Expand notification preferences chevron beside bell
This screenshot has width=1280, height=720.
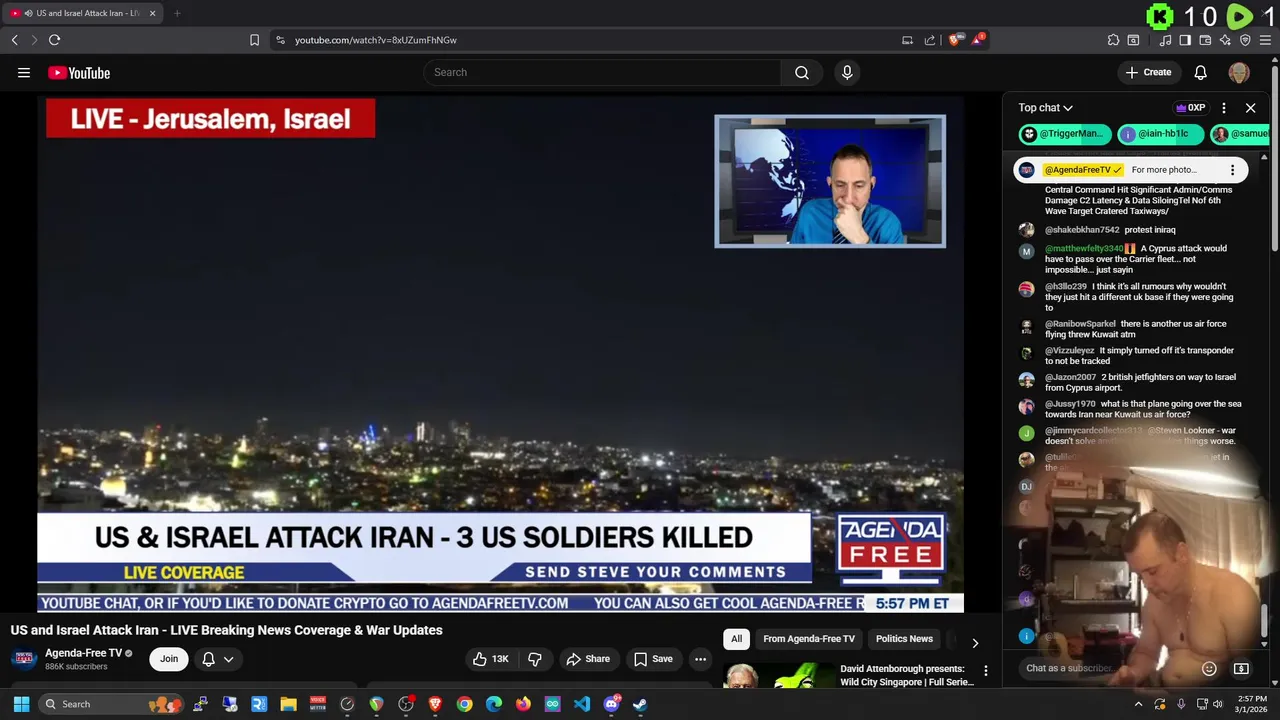[228, 659]
